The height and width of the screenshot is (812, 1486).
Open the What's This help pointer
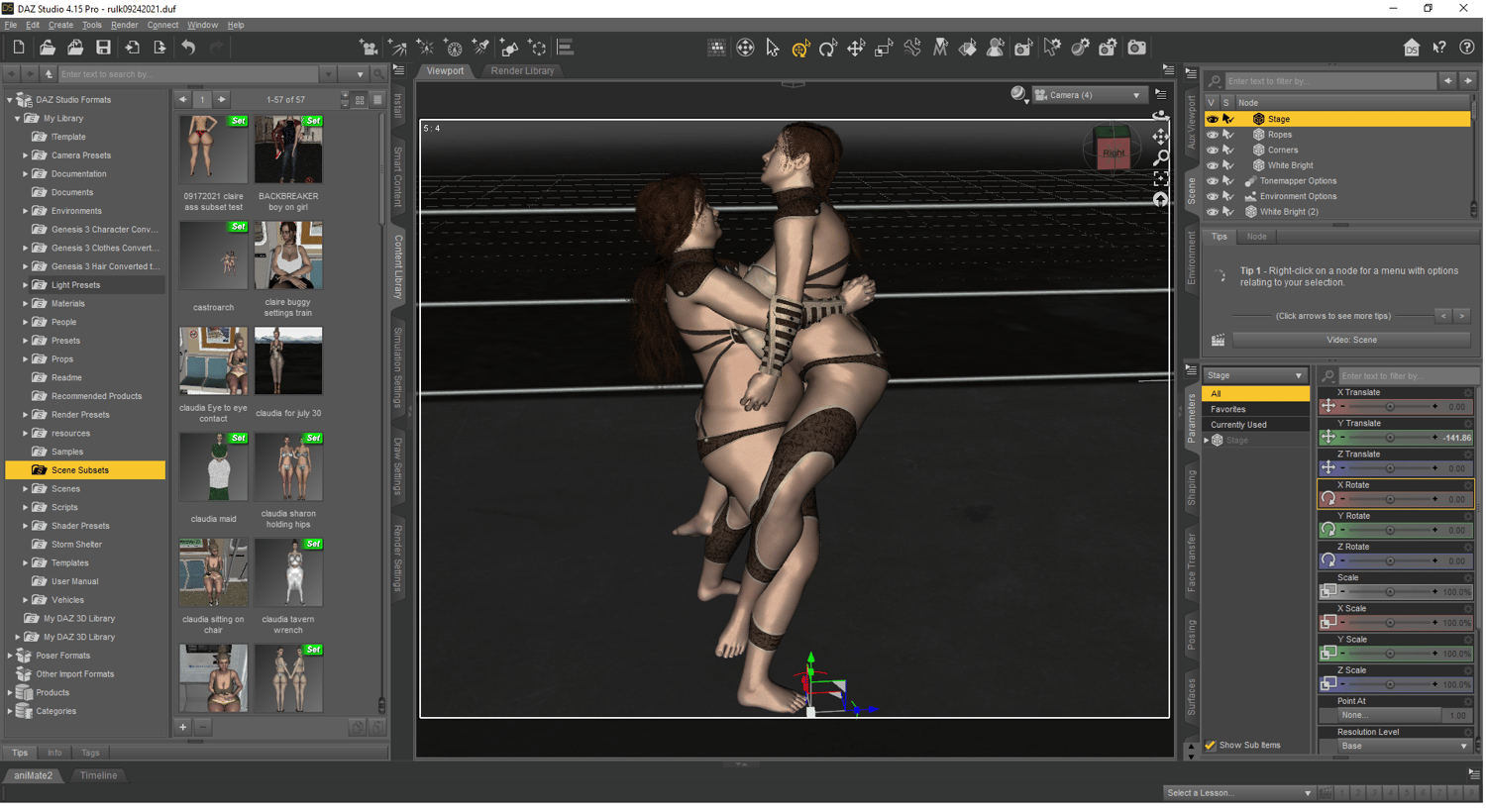pos(1439,48)
